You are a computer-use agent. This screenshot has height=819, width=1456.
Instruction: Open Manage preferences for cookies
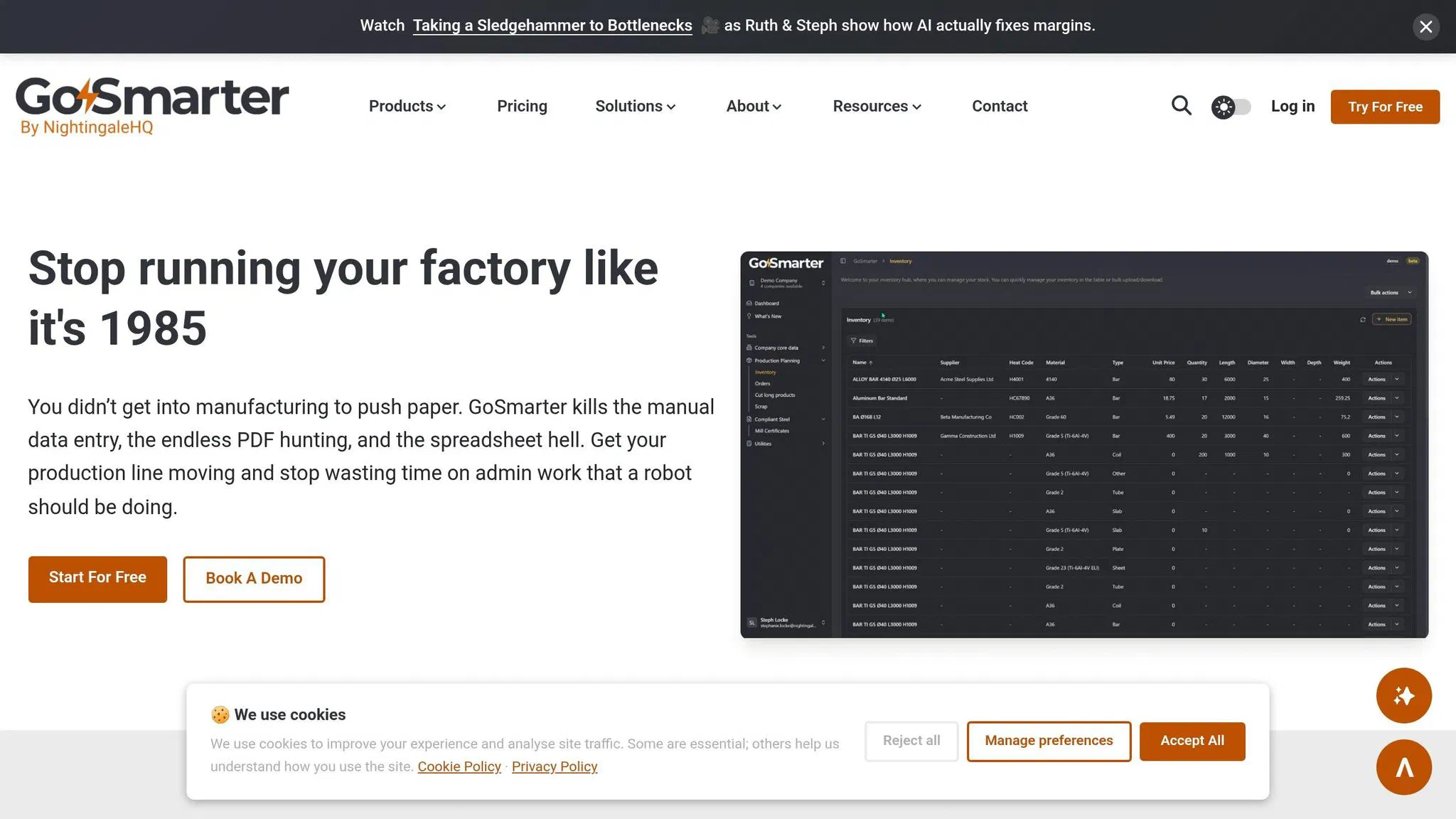[x=1049, y=741]
